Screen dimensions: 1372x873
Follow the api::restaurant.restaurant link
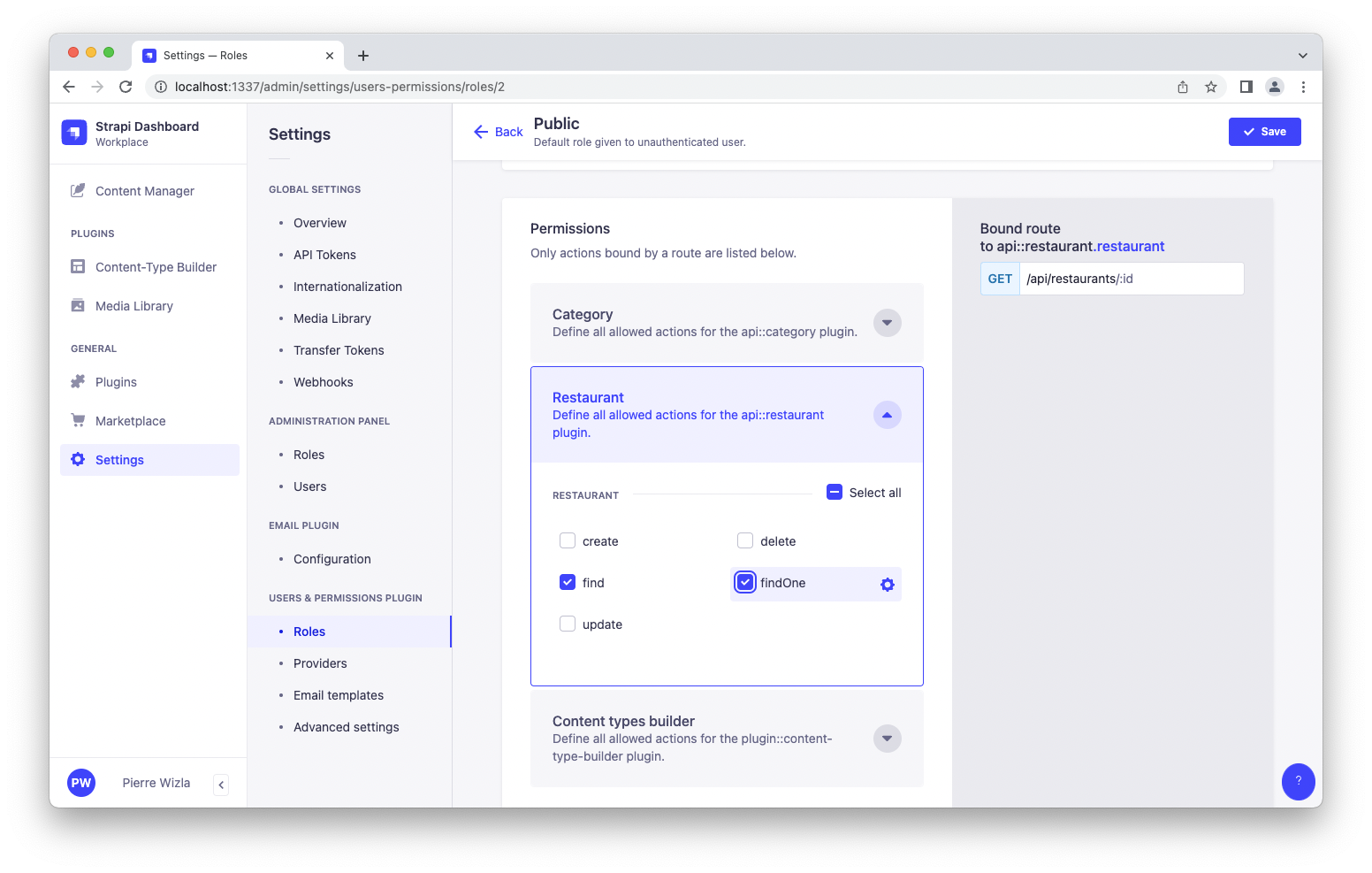[x=1130, y=246]
